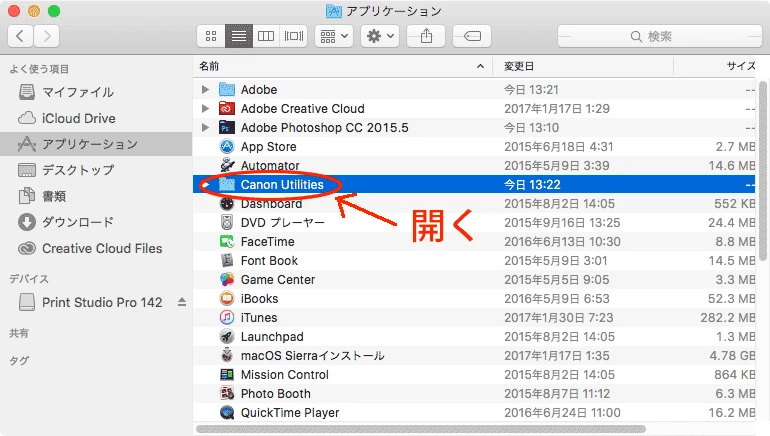Select the Mission Control name text

coord(285,375)
